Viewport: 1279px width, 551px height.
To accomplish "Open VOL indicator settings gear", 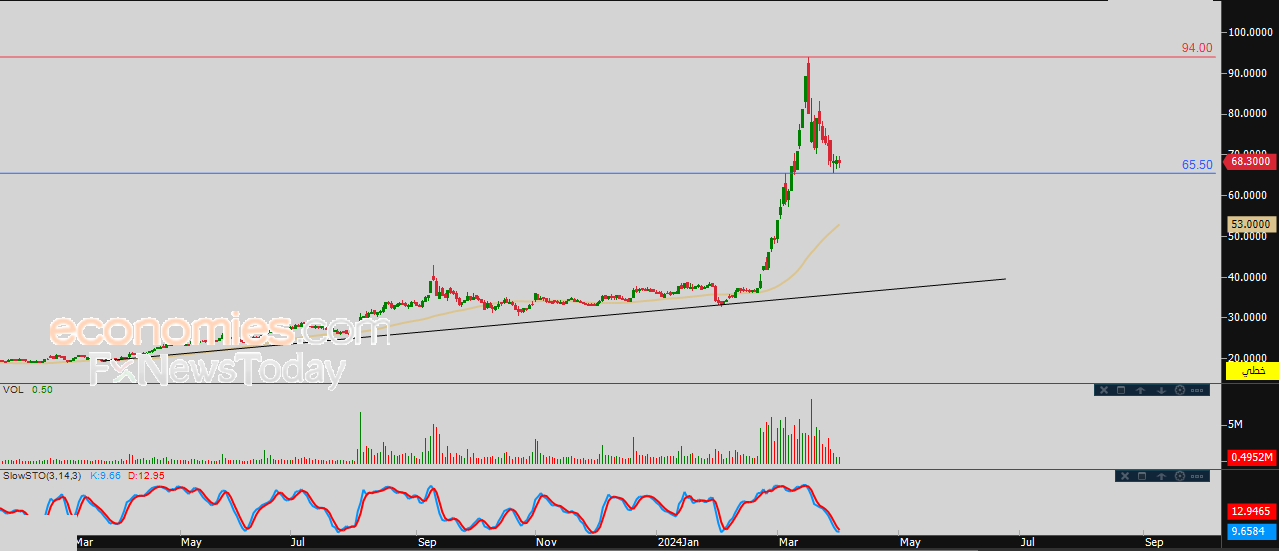I will pyautogui.click(x=1179, y=390).
